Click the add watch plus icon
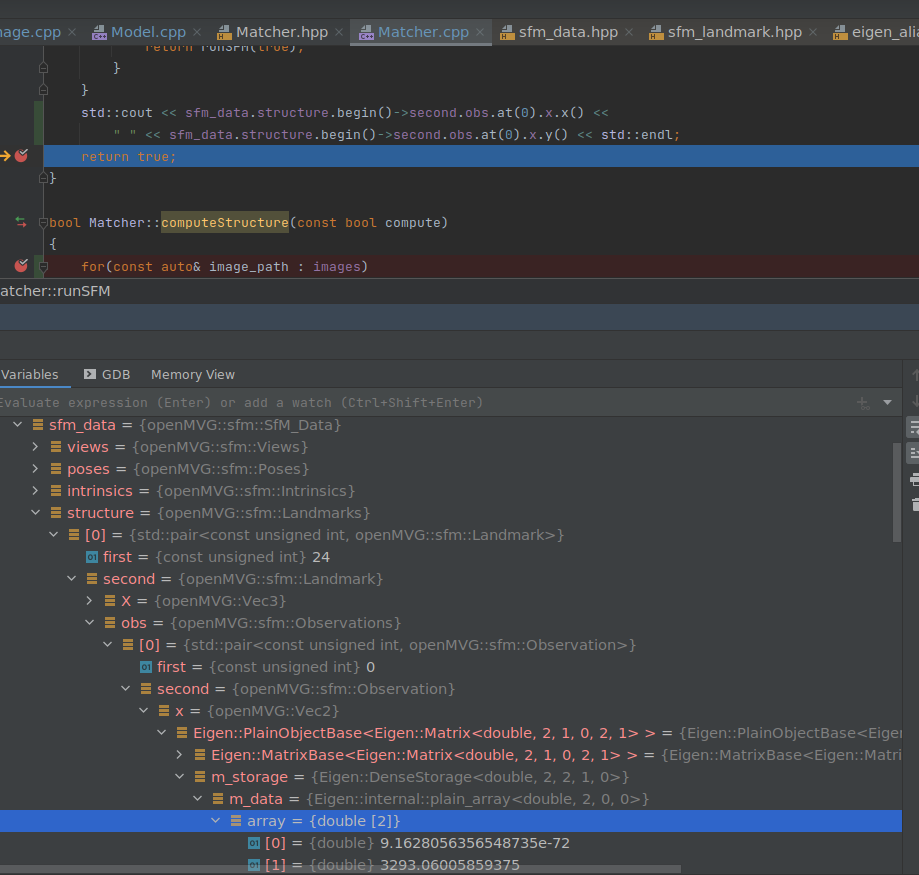The image size is (919, 875). pos(863,403)
